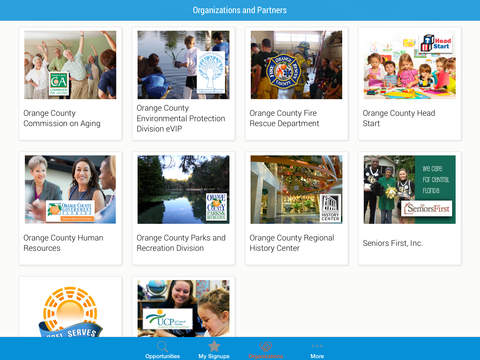View Parks and Recreation Division lake photo
Image resolution: width=480 pixels, height=360 pixels.
tap(183, 189)
